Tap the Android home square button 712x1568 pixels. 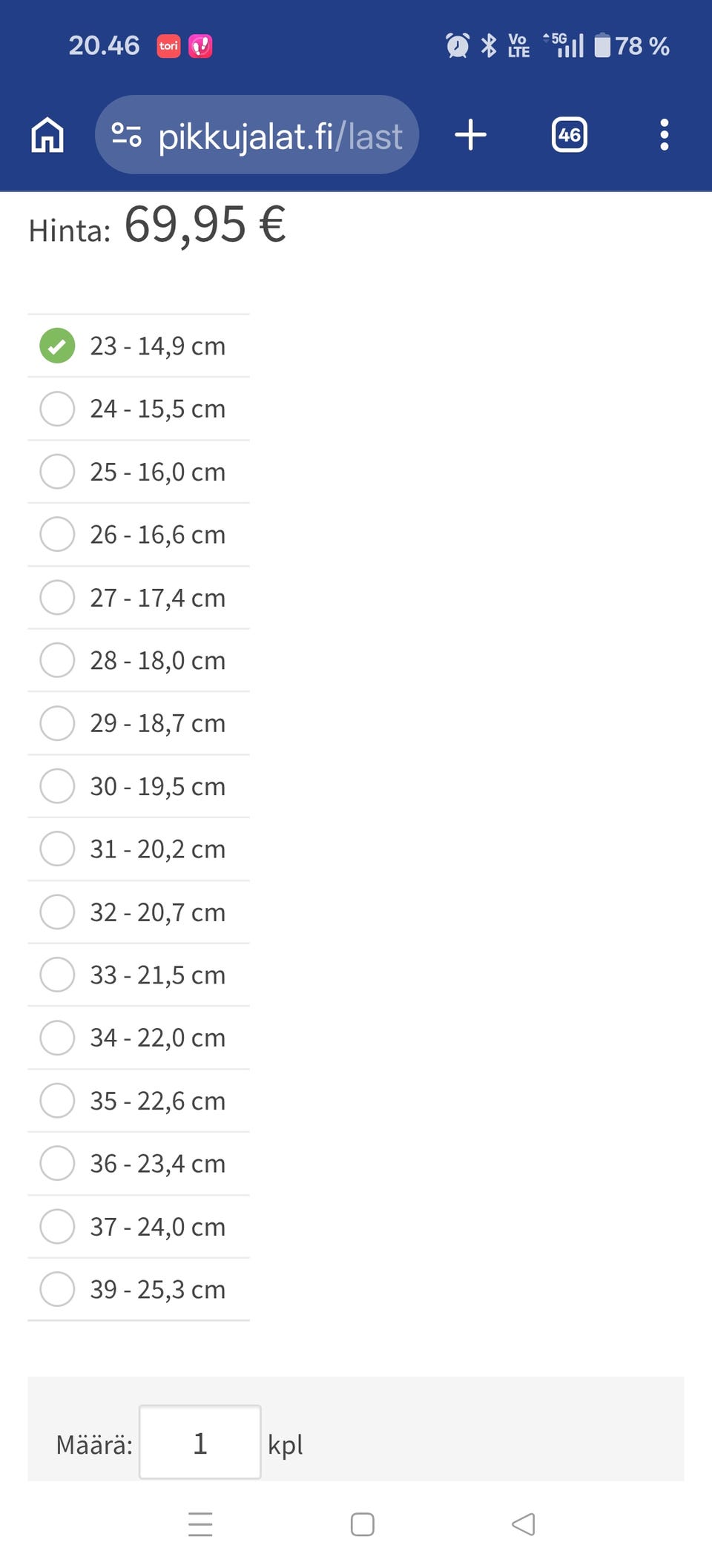[x=362, y=1524]
